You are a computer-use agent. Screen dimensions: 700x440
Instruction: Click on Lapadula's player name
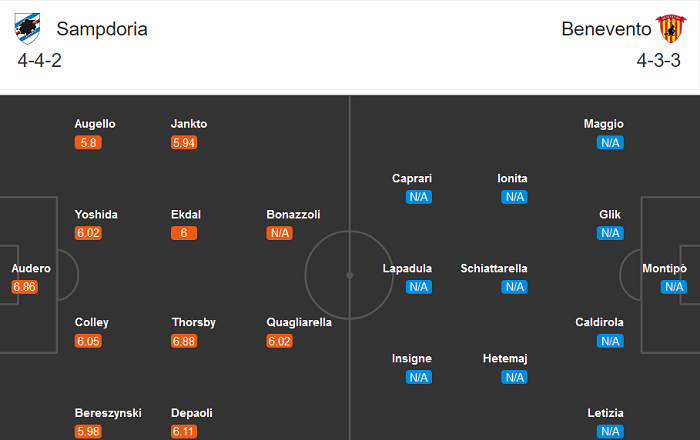click(x=407, y=268)
